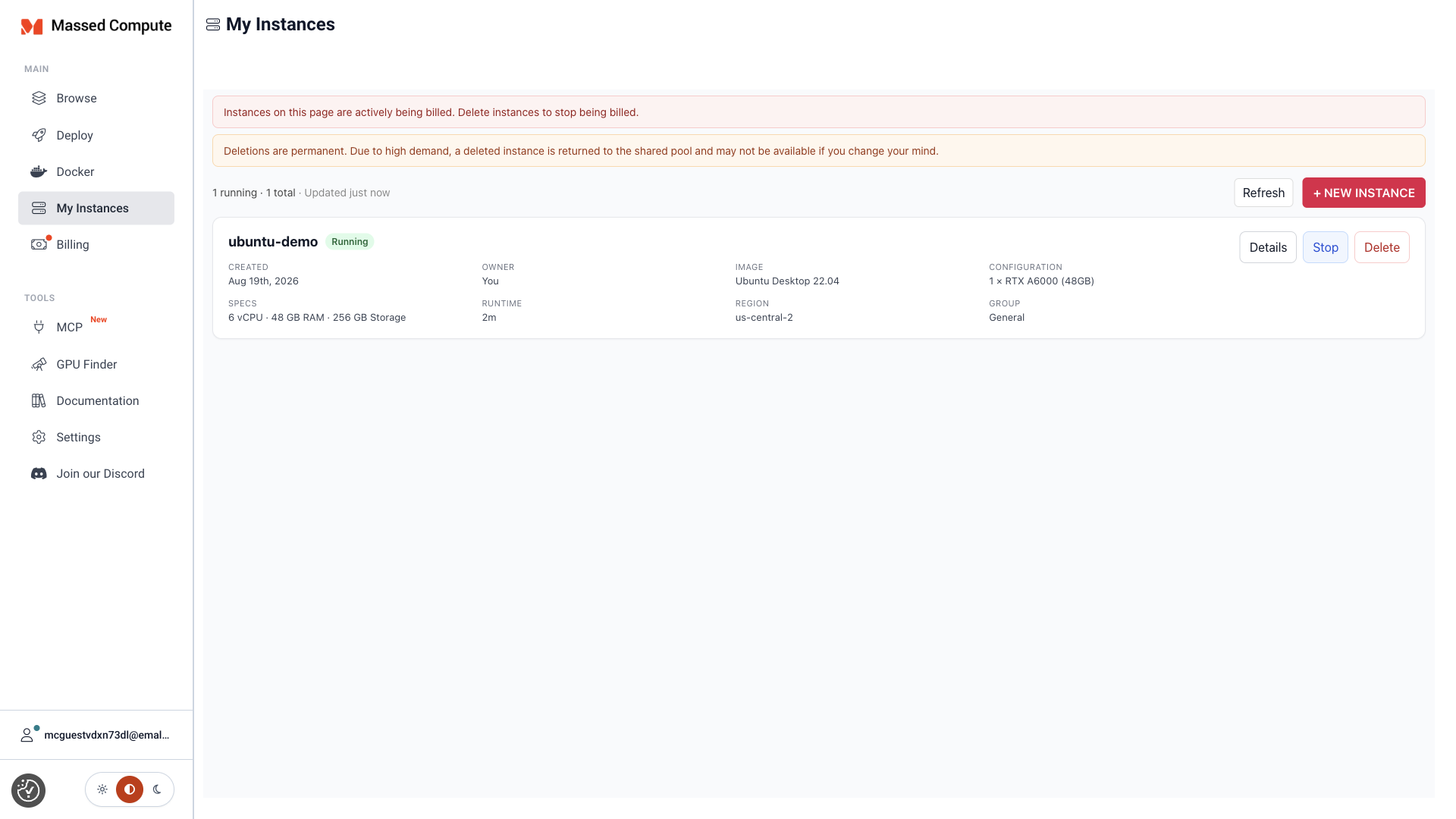The image size is (1456, 819).
Task: Open Documentation link in sidebar
Action: (x=96, y=400)
